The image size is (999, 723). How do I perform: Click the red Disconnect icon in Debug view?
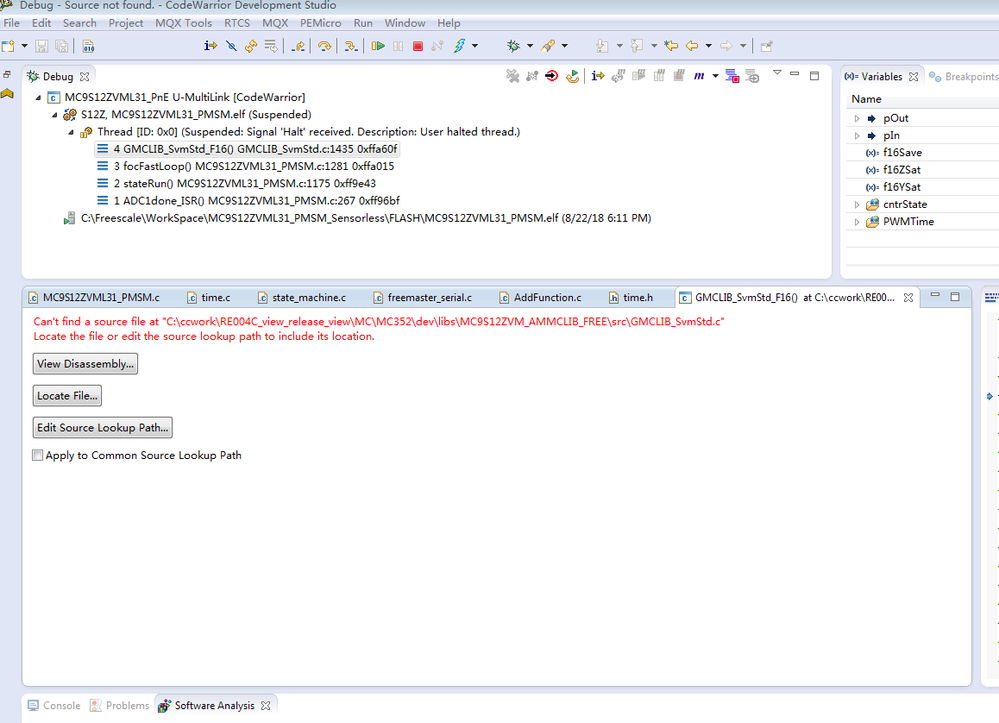[x=552, y=76]
